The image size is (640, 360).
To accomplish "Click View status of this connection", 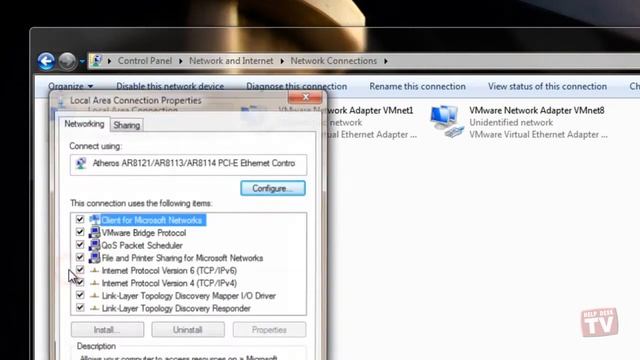I will (x=547, y=87).
